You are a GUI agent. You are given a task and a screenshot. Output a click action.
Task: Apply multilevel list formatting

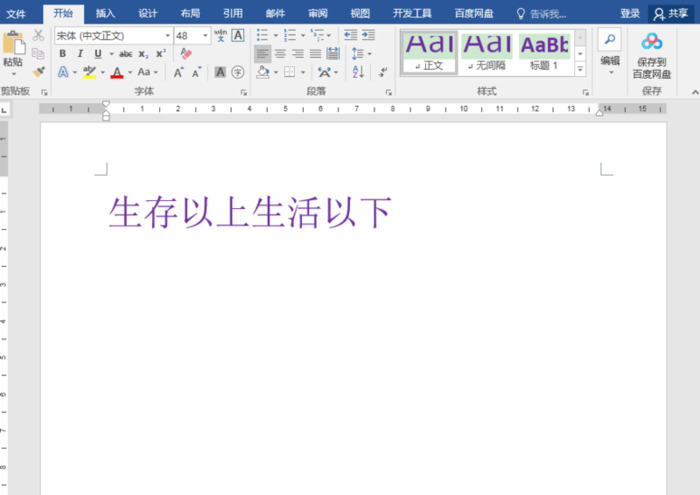(317, 35)
